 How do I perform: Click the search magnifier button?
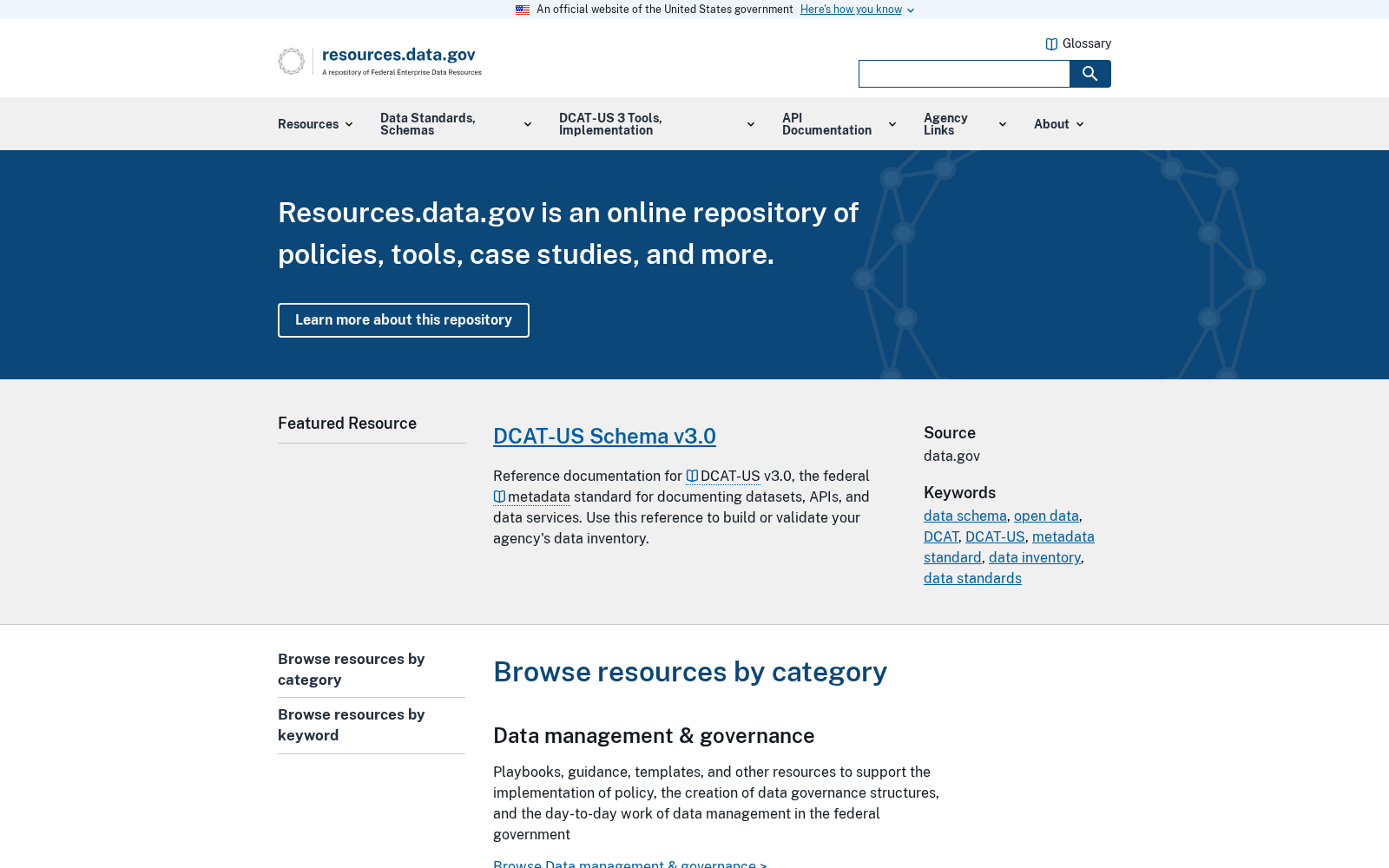pos(1089,74)
